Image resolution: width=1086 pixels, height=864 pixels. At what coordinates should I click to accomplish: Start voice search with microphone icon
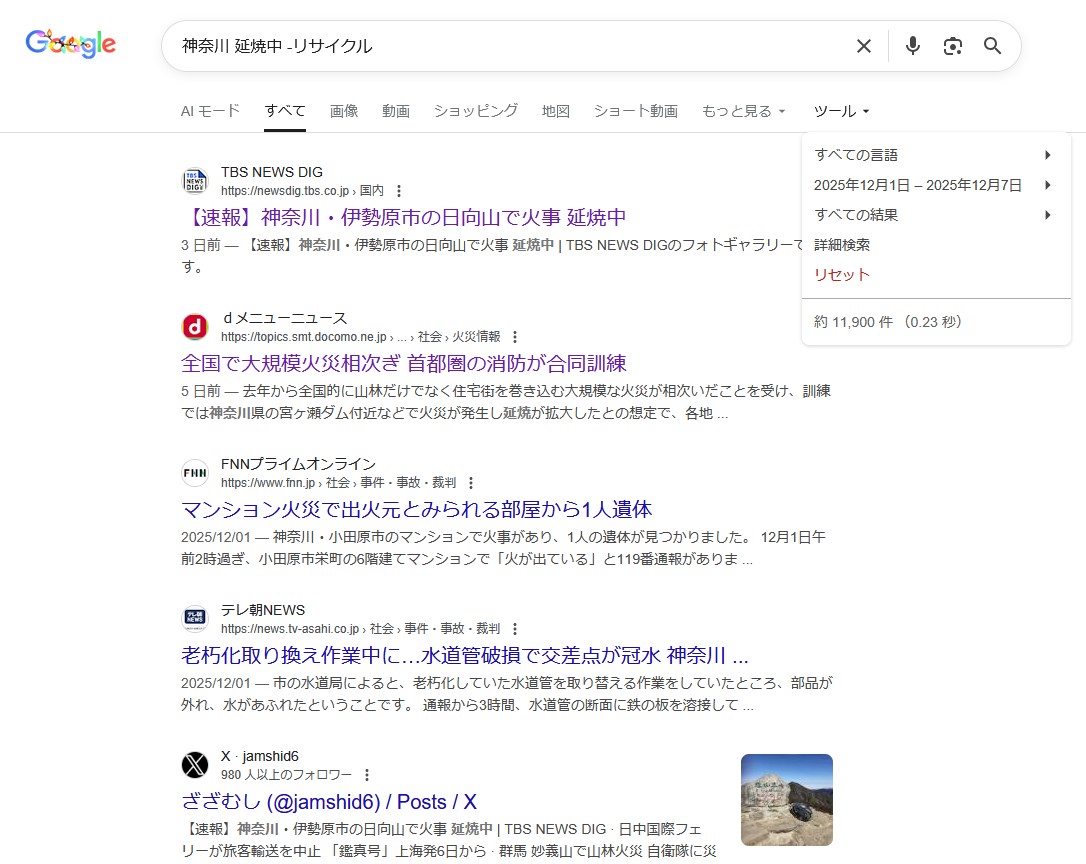tap(912, 46)
